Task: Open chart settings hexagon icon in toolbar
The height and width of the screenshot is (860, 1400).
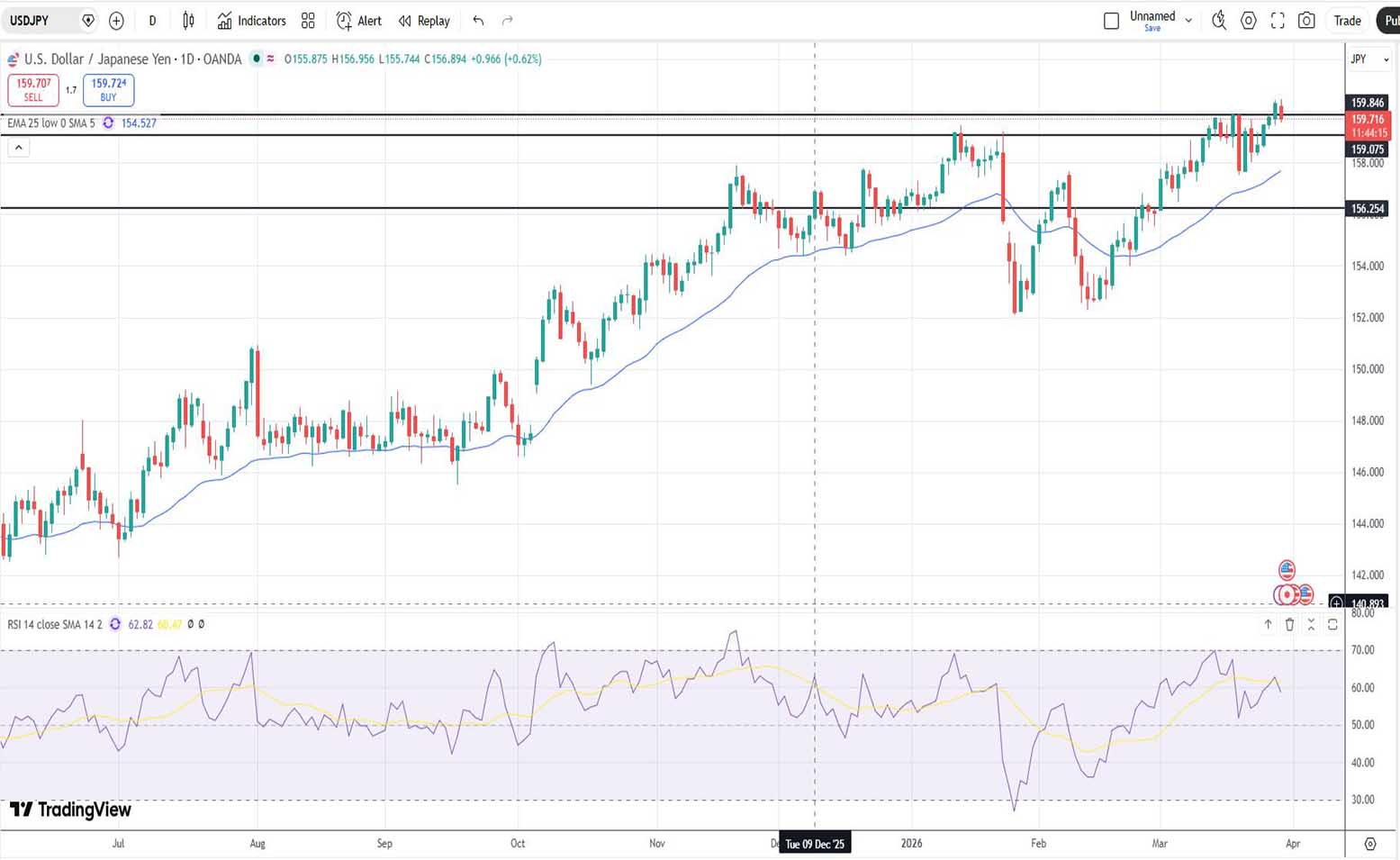Action: click(x=1248, y=21)
